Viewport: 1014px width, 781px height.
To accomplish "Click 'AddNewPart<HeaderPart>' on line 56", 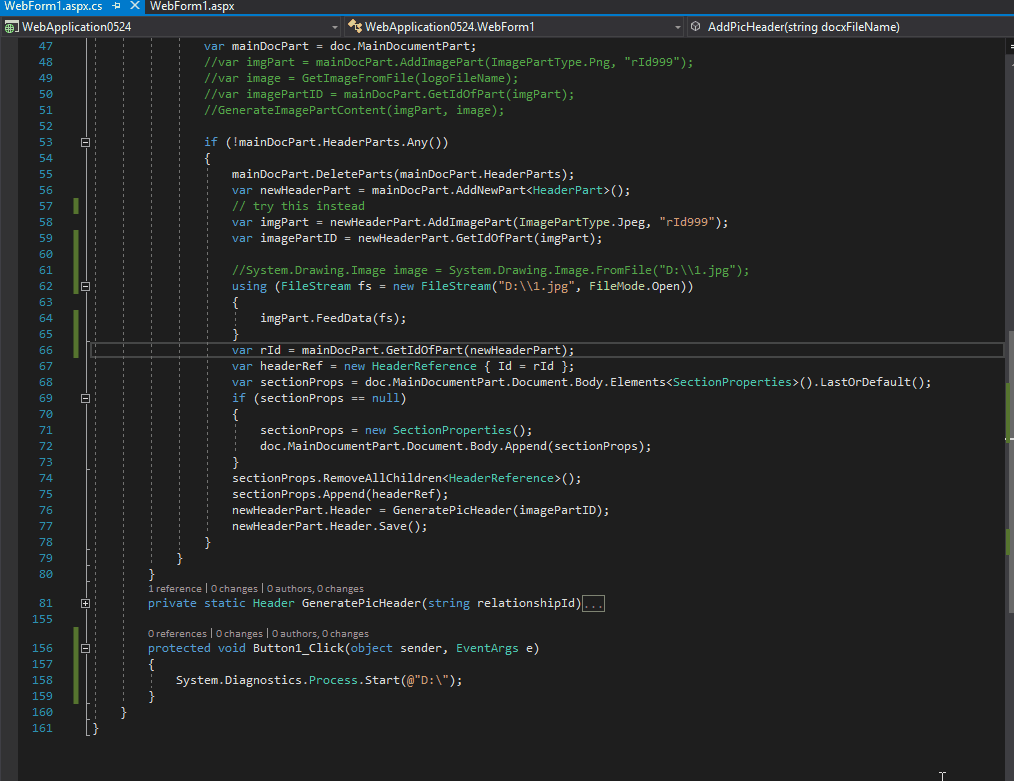I will tap(533, 191).
